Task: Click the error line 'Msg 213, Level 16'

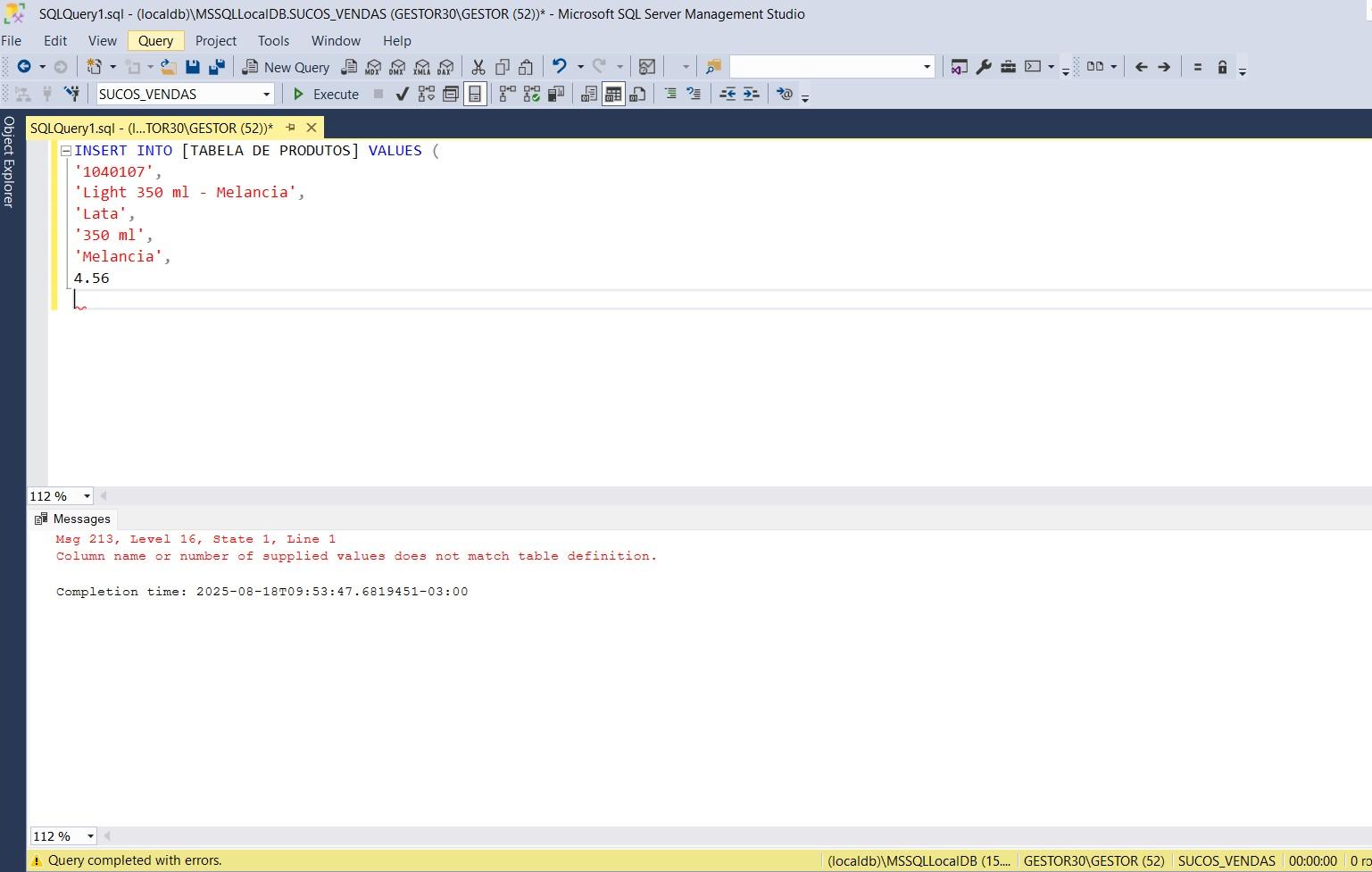Action: (x=195, y=539)
